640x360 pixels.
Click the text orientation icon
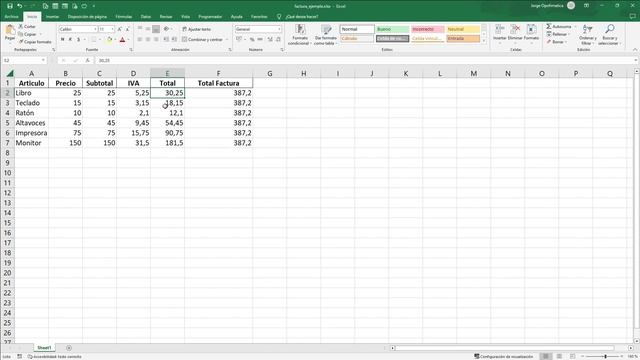click(x=166, y=29)
